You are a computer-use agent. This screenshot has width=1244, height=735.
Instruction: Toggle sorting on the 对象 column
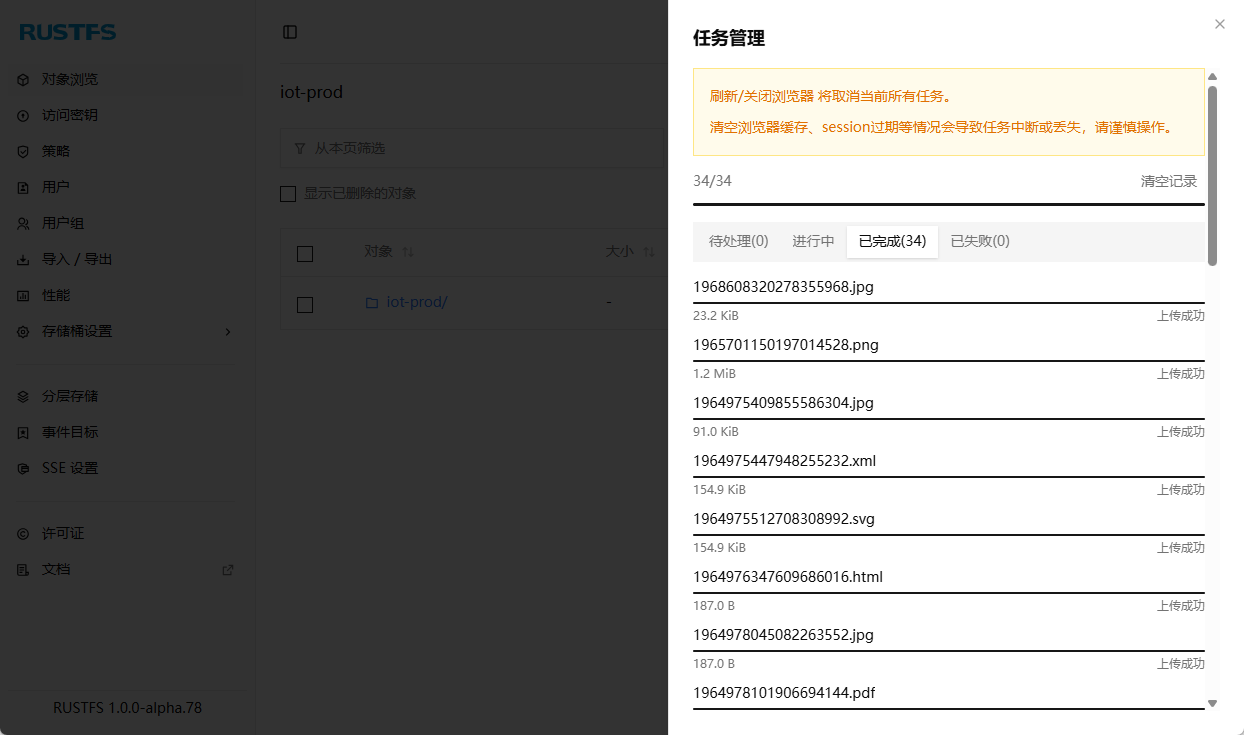(x=407, y=252)
